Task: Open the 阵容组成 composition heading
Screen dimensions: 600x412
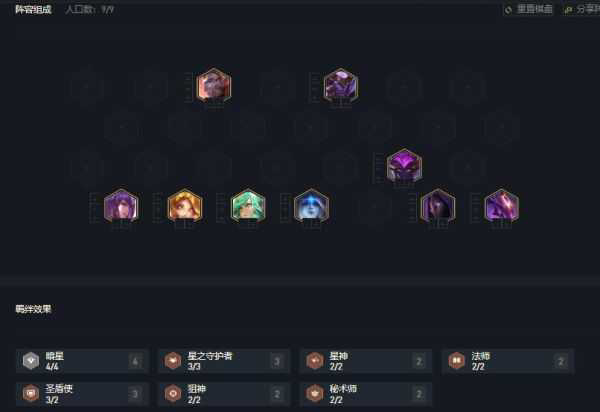Action: pyautogui.click(x=33, y=10)
